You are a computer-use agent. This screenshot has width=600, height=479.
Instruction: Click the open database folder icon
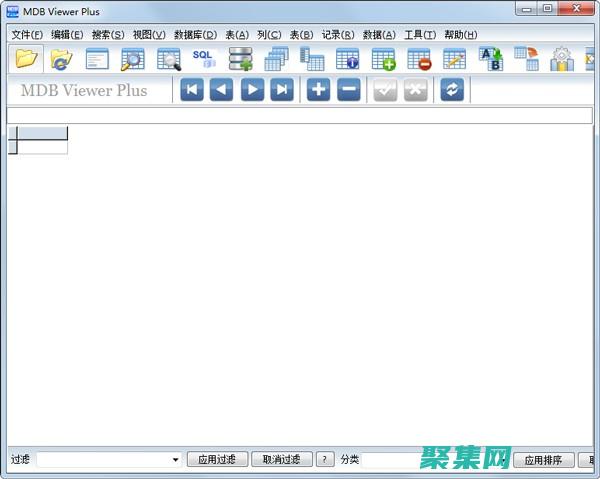coord(26,59)
